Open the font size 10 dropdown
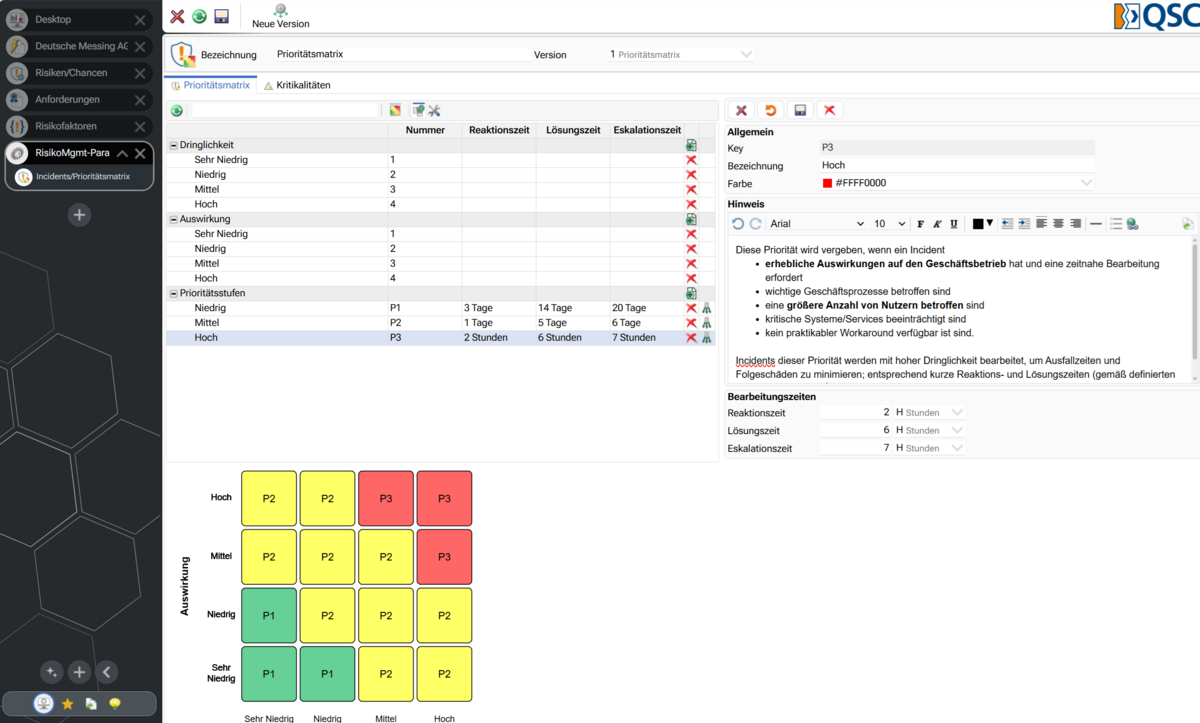1200x723 pixels. point(902,224)
